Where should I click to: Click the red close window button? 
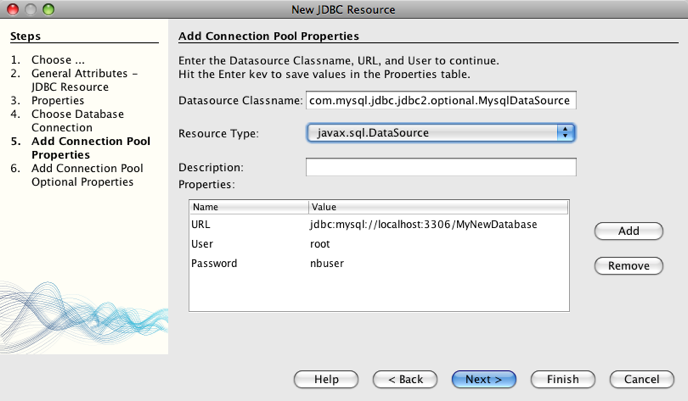pyautogui.click(x=13, y=9)
